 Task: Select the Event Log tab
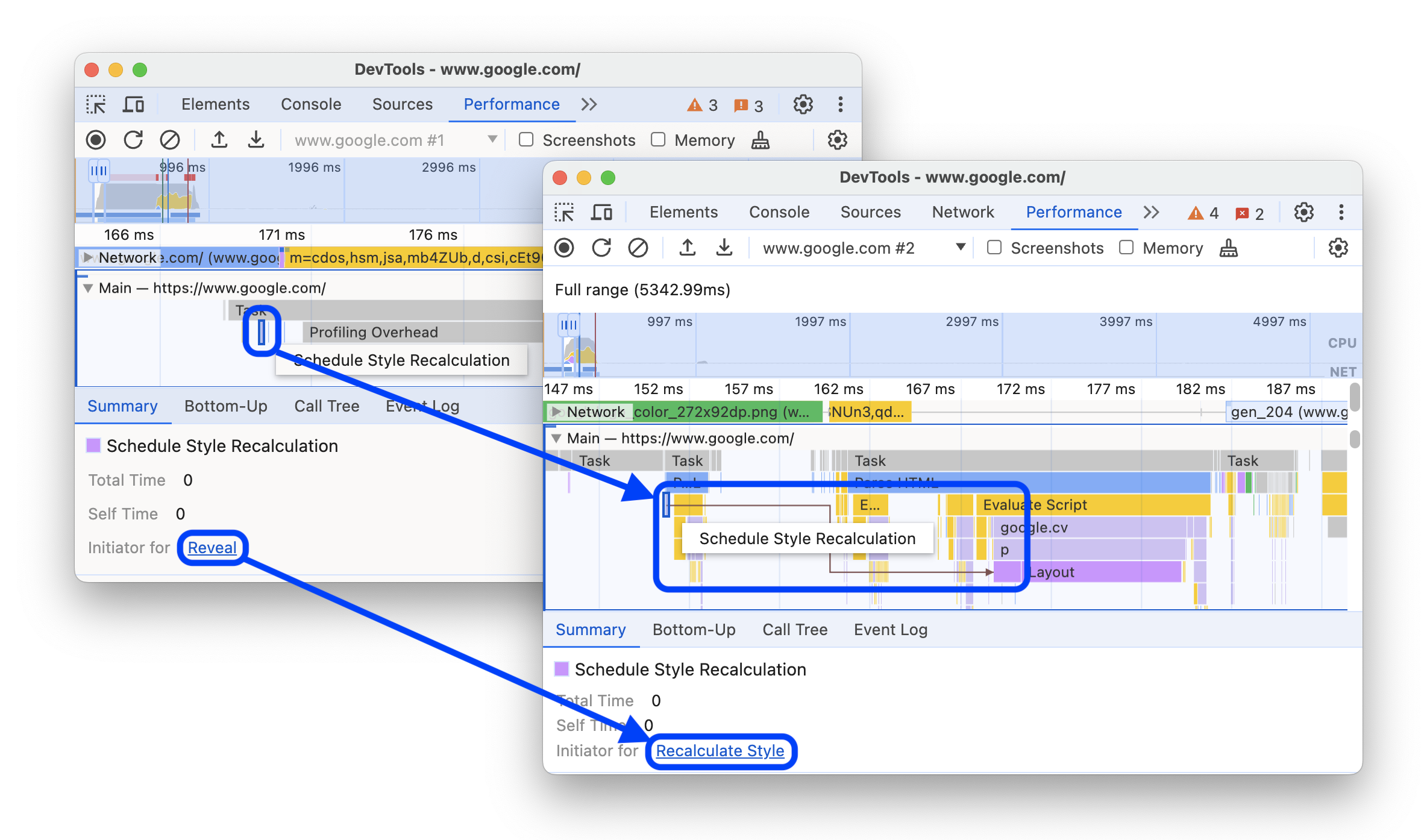click(889, 629)
